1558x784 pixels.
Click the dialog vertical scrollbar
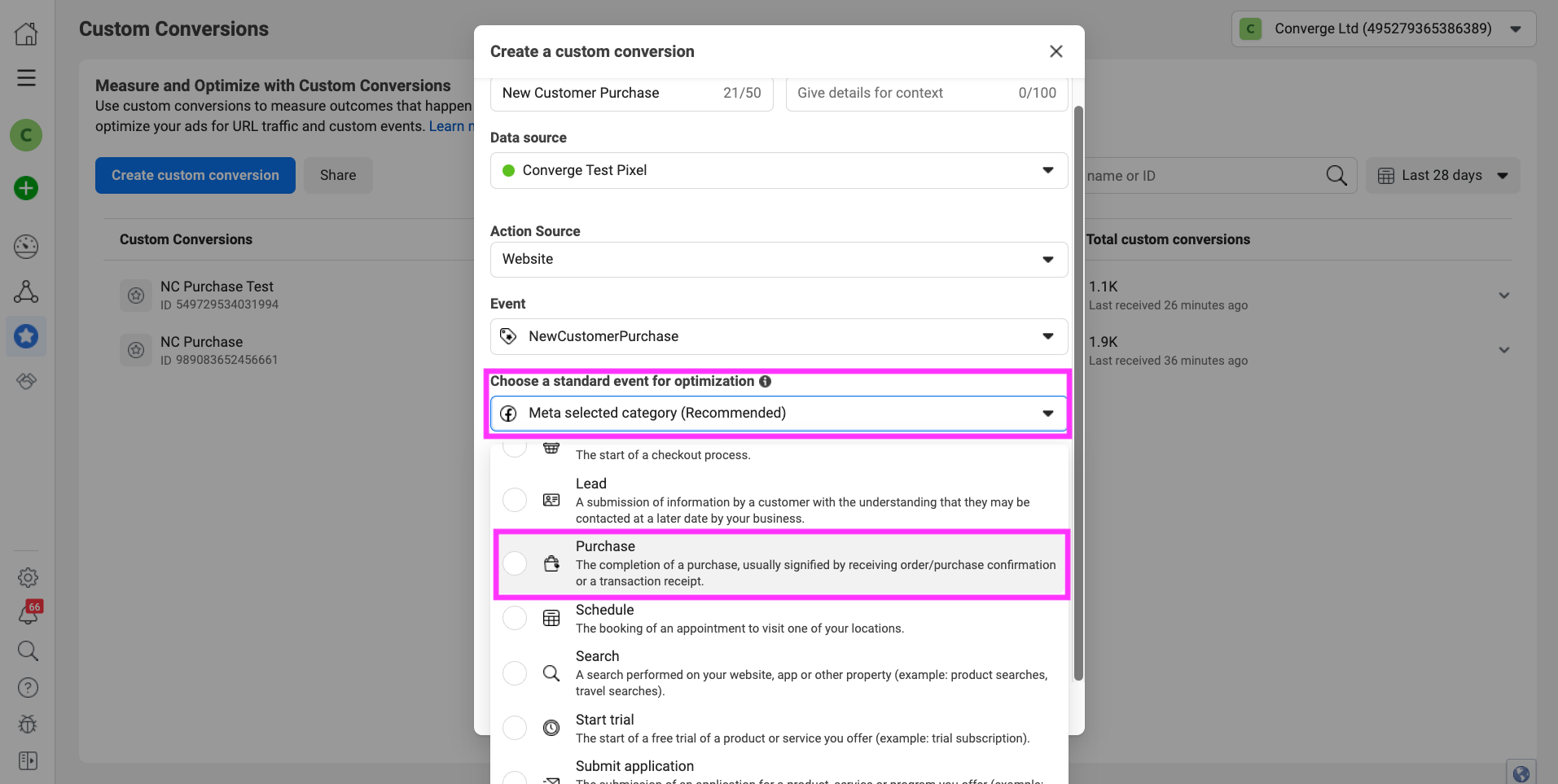coord(1078,392)
